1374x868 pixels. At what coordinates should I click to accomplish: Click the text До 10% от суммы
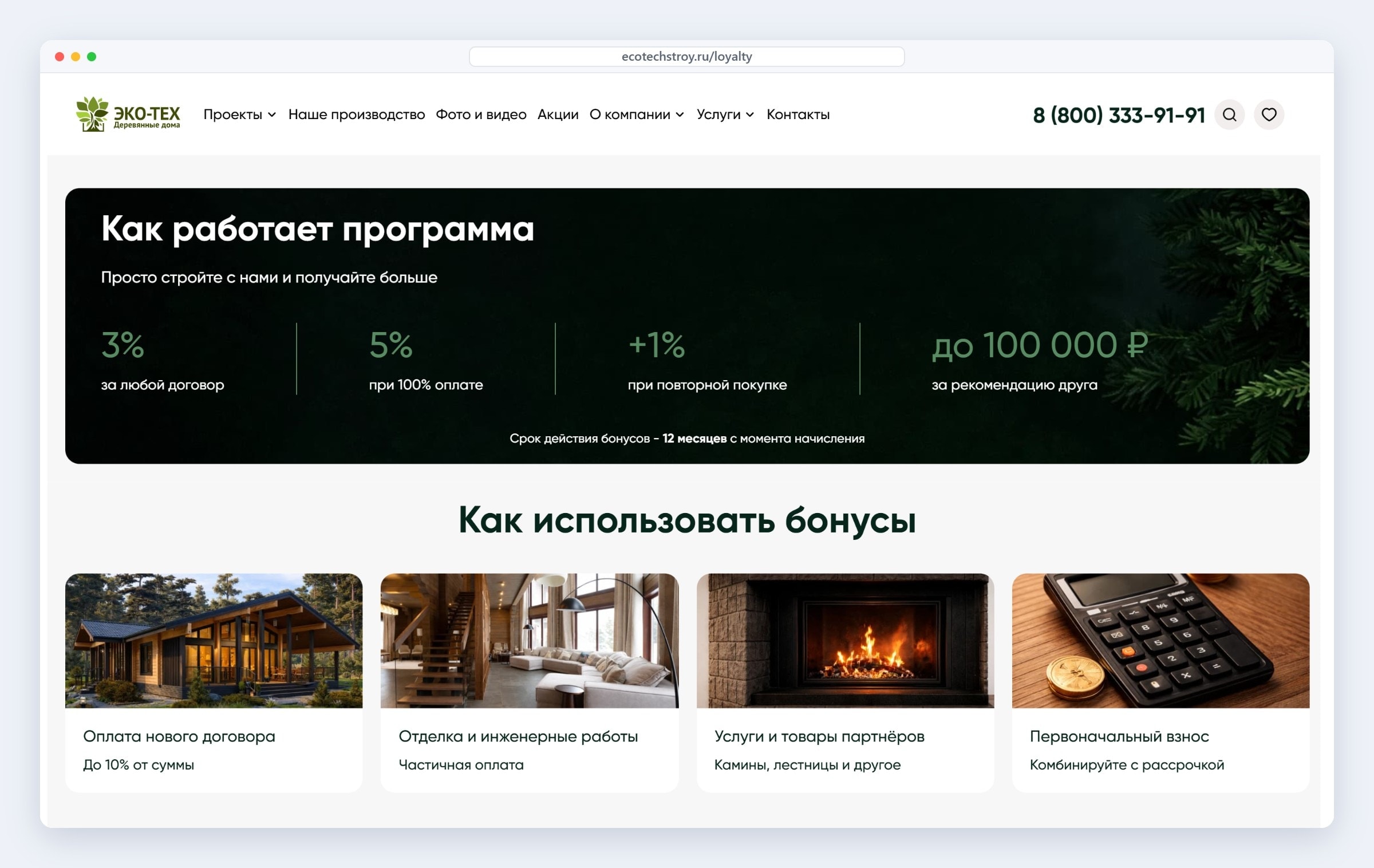[x=139, y=765]
